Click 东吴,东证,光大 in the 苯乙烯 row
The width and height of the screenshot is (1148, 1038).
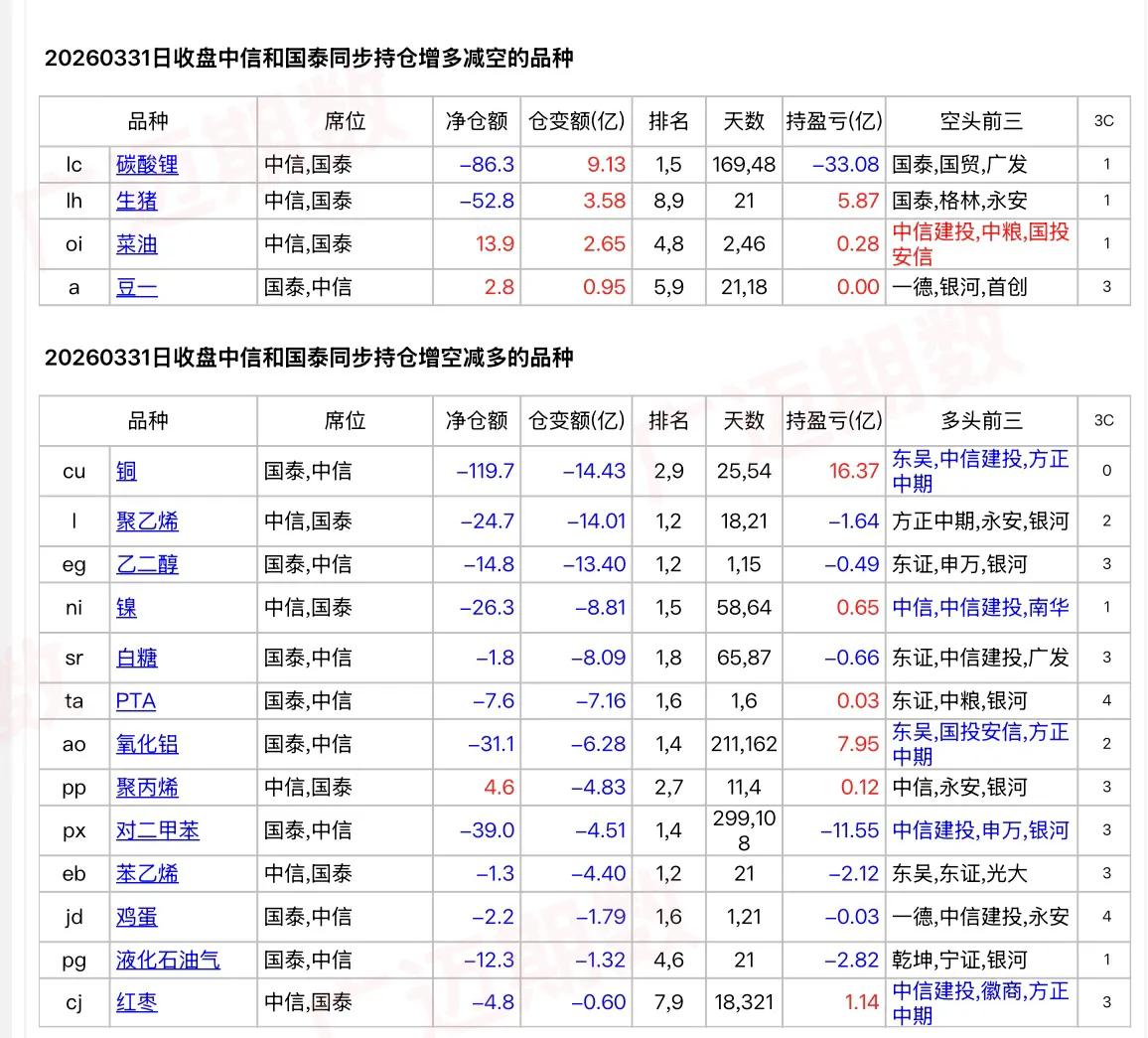click(x=959, y=874)
